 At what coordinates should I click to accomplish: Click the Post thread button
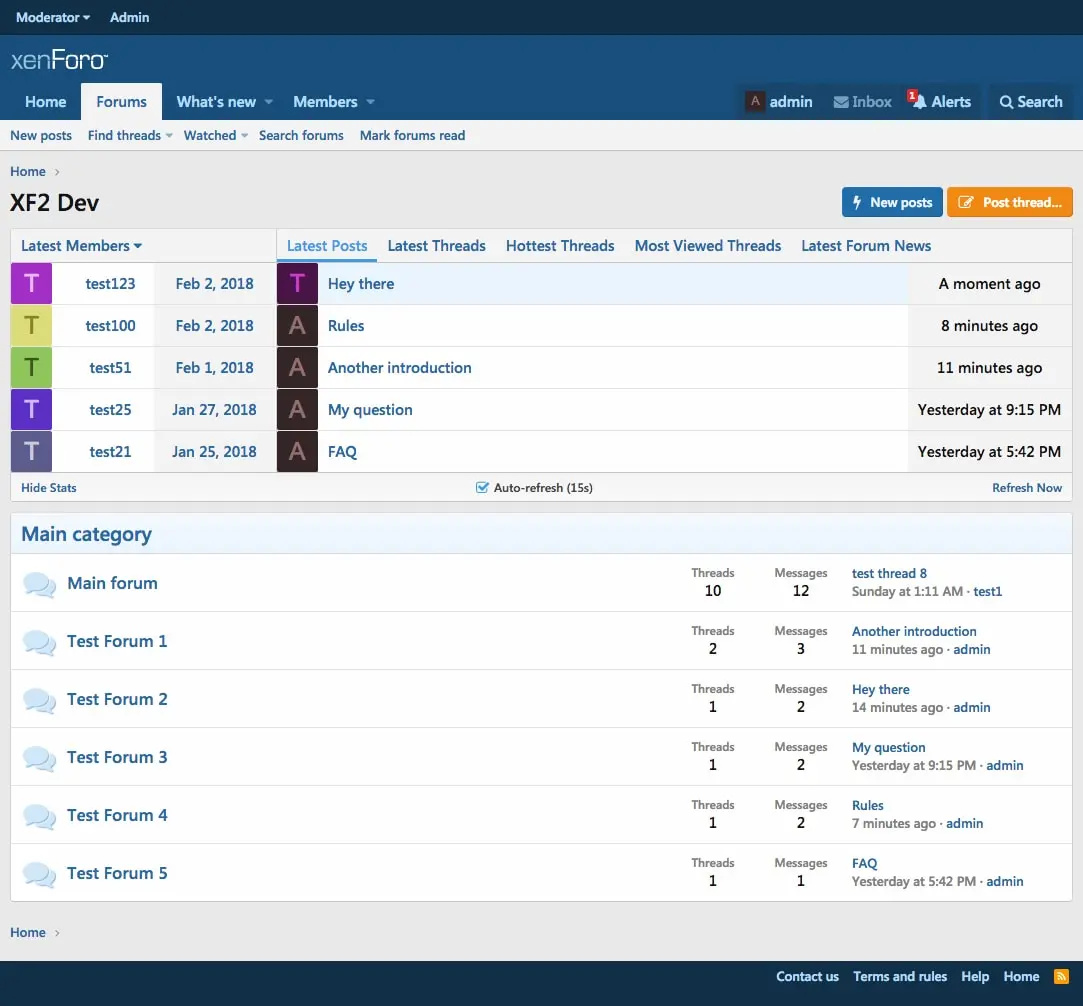pyautogui.click(x=1010, y=201)
